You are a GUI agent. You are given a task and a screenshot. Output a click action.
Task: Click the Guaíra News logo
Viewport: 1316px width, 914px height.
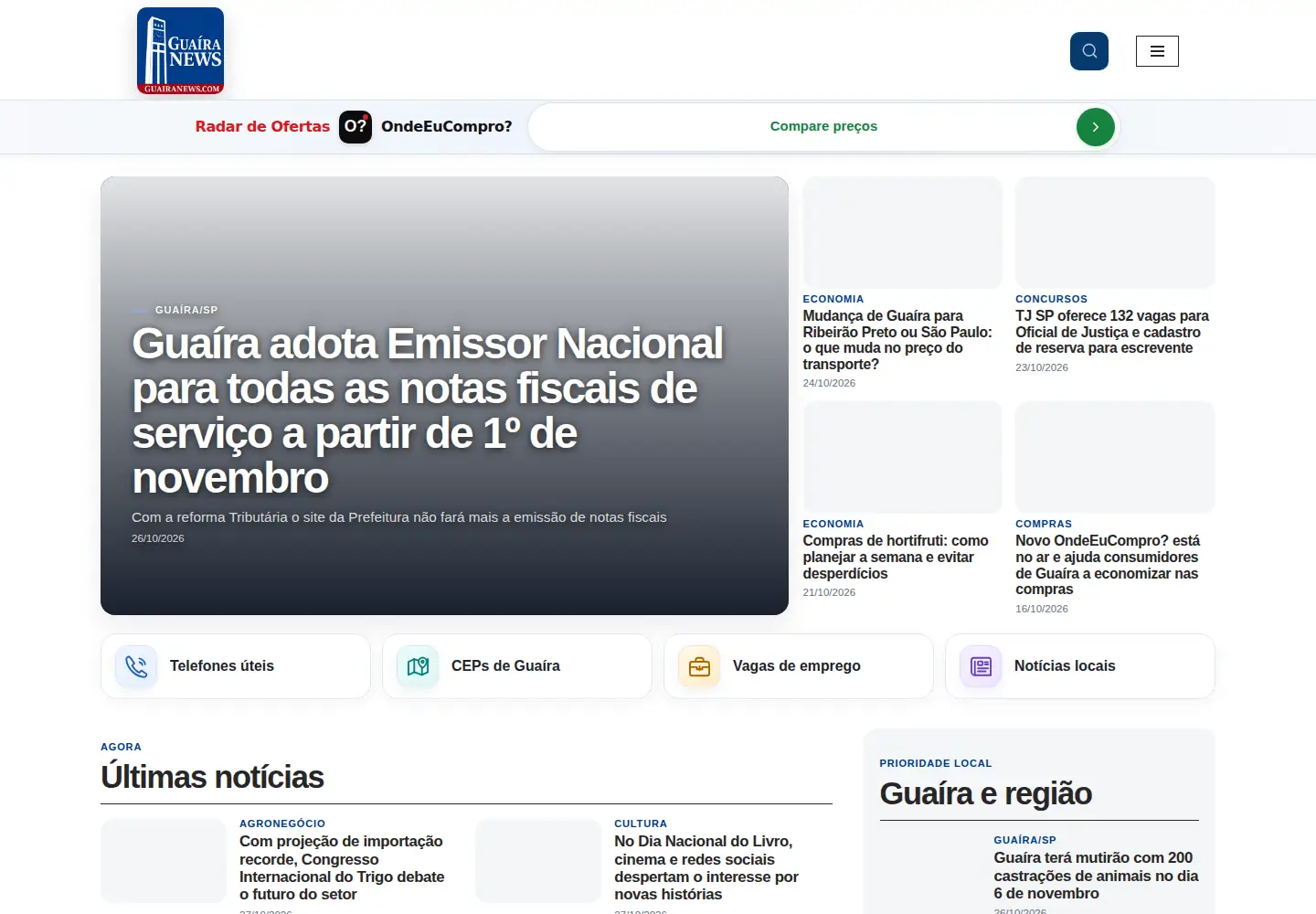[180, 51]
